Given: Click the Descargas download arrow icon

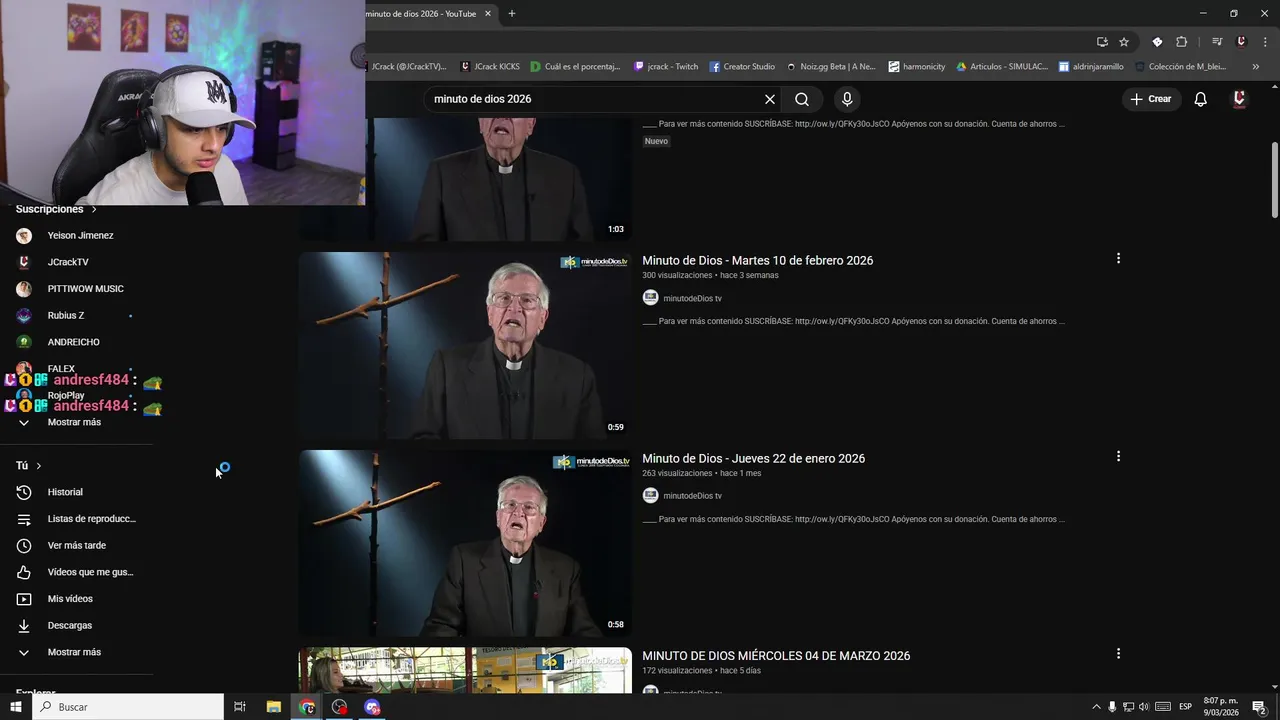Looking at the screenshot, I should click(24, 626).
